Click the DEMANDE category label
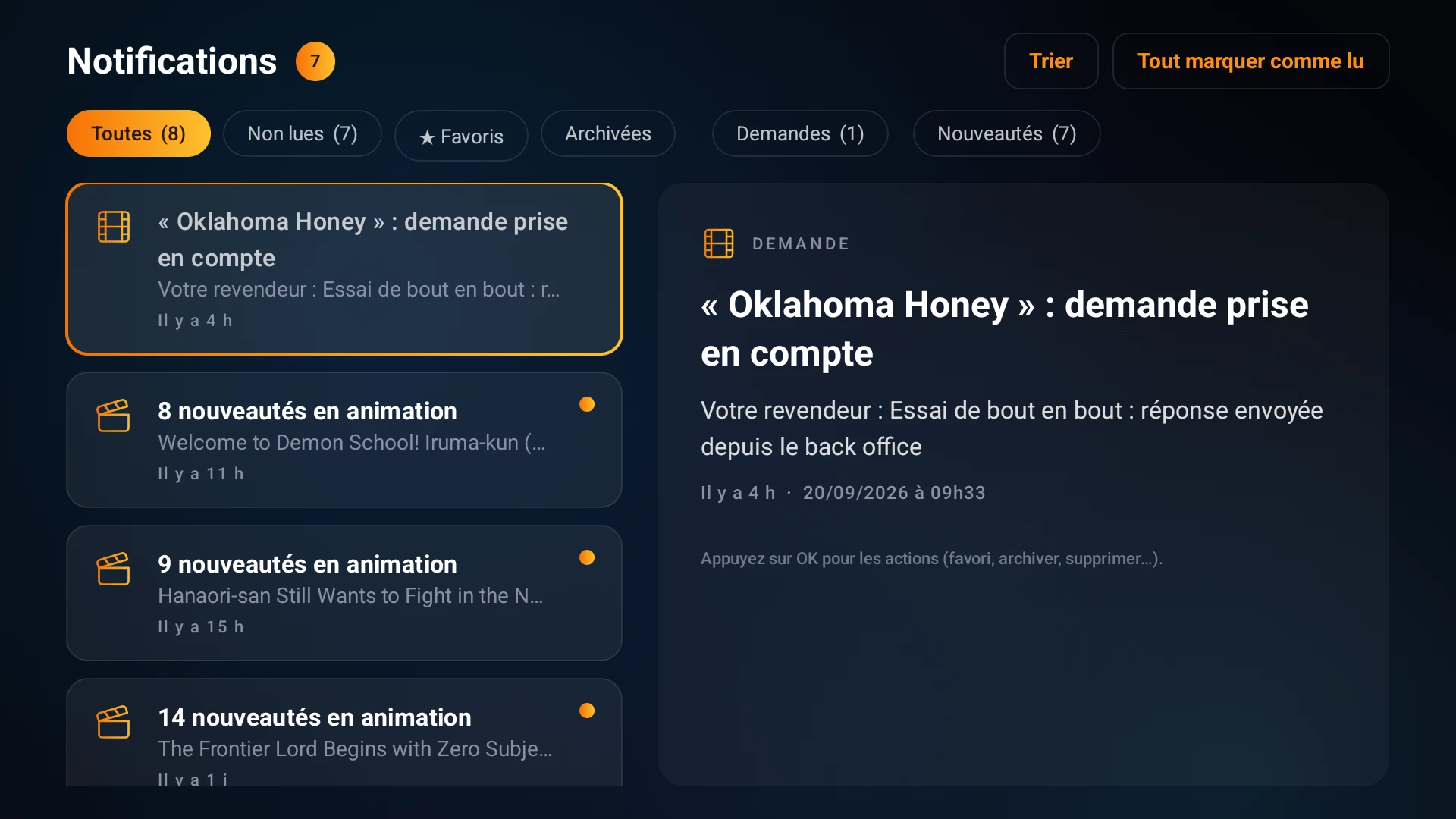This screenshot has height=819, width=1456. [x=801, y=244]
